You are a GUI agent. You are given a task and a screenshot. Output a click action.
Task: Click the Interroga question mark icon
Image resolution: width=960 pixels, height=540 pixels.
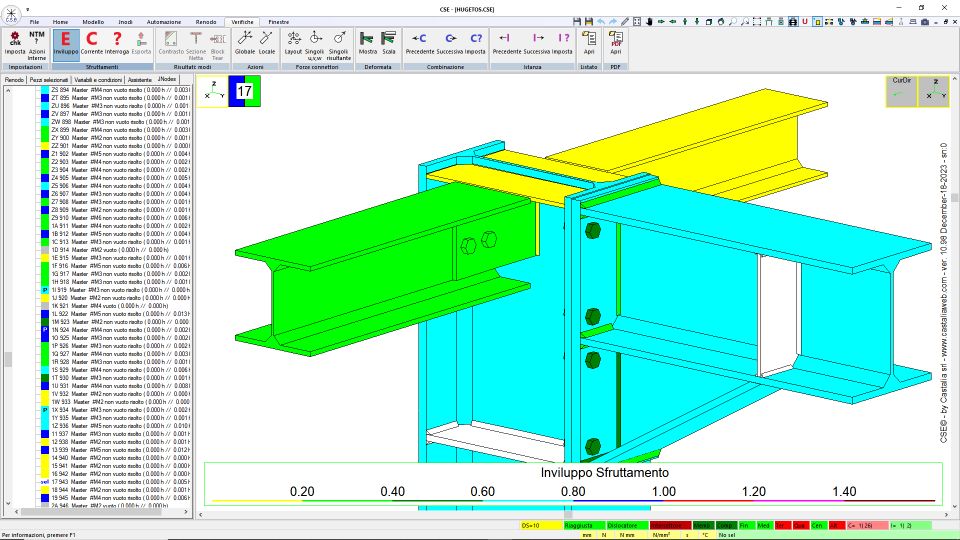pyautogui.click(x=117, y=44)
